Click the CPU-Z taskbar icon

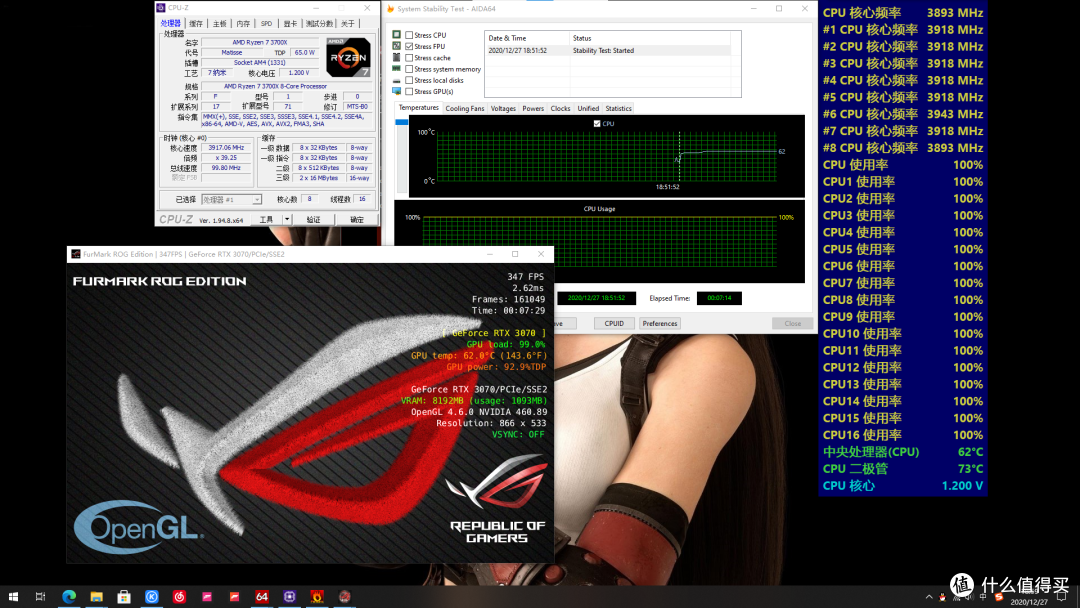(x=289, y=597)
